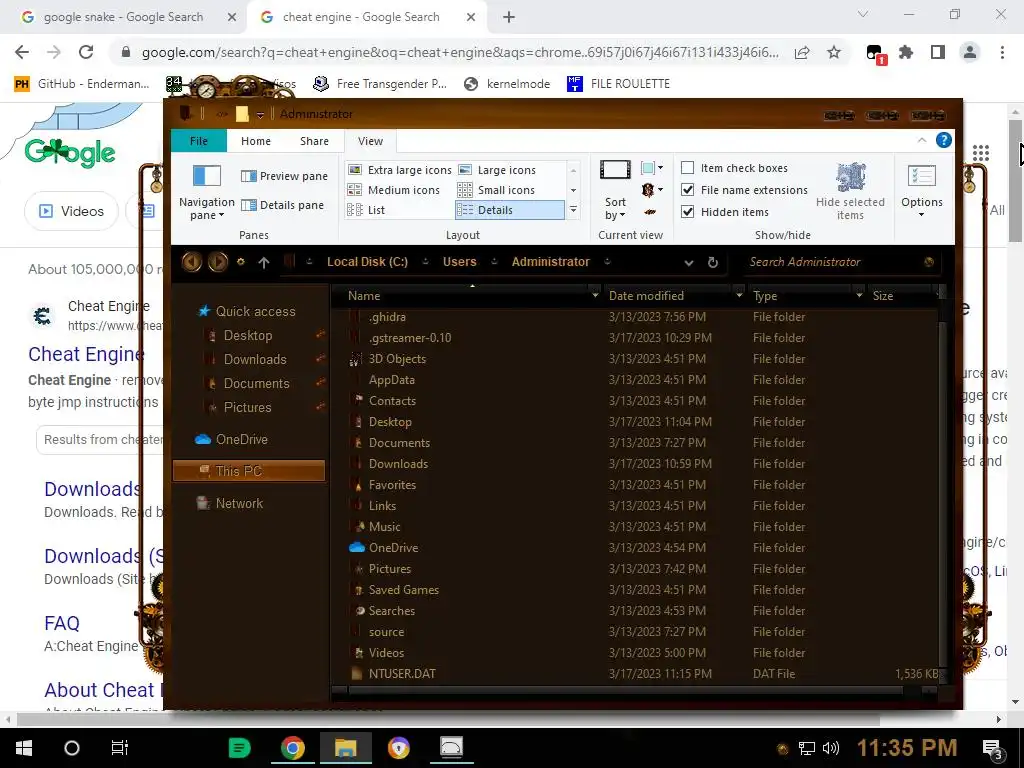This screenshot has height=768, width=1024.
Task: Open File Explorer from the taskbar
Action: 345,748
